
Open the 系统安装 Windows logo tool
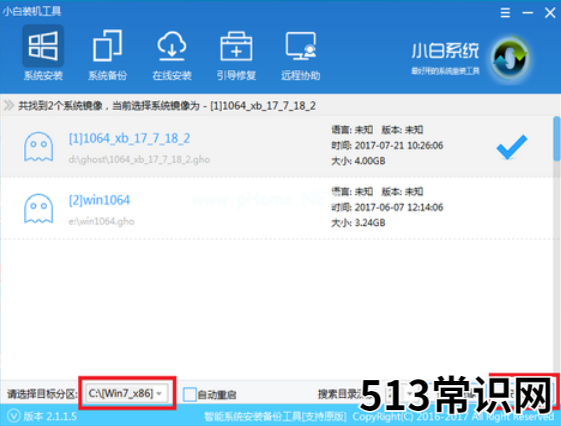[x=43, y=53]
